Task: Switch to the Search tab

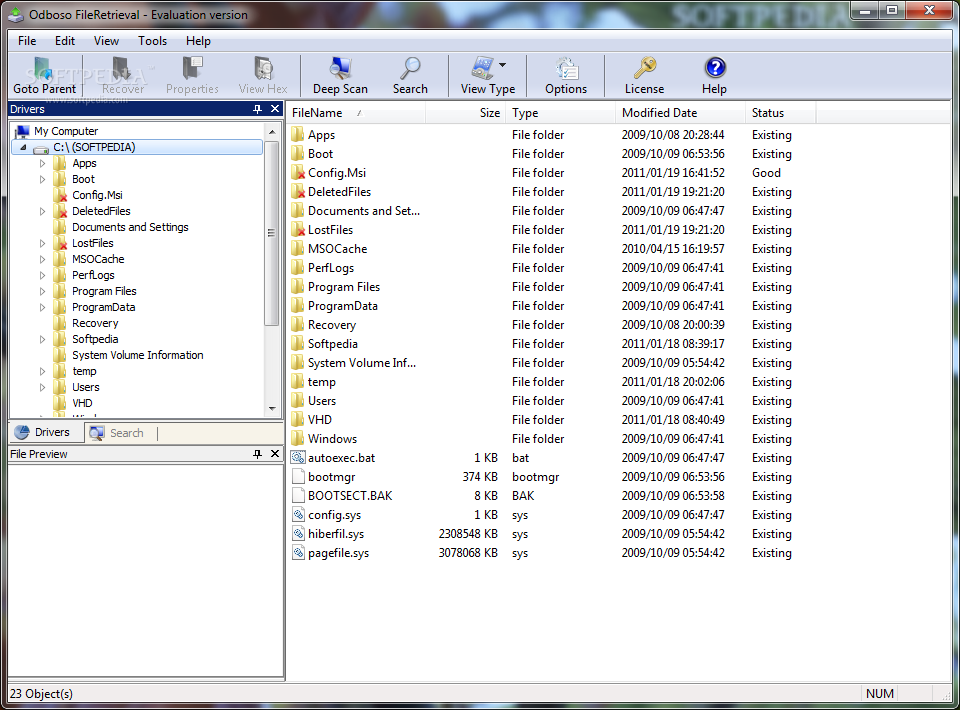Action: (116, 433)
